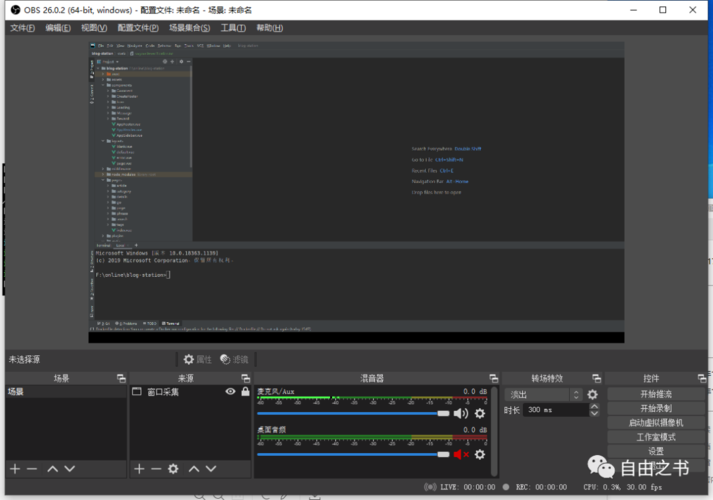713x500 pixels.
Task: Pop out the 混音器 dock panel
Action: coord(493,378)
